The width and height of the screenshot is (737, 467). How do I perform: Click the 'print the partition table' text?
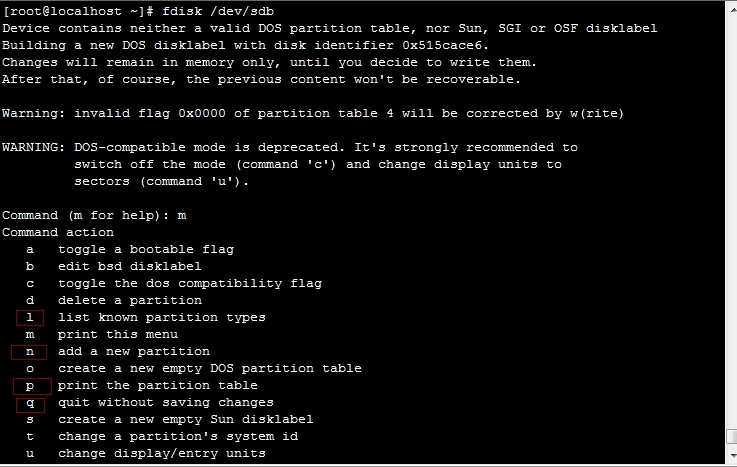tap(157, 386)
